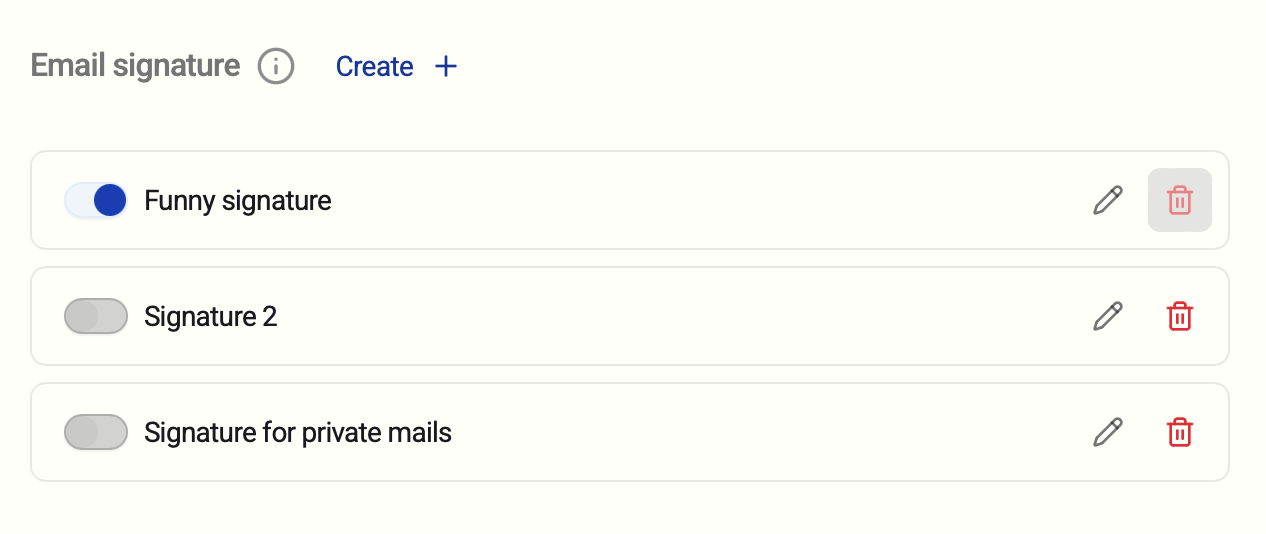Click empty area below the signature list

tap(630, 508)
